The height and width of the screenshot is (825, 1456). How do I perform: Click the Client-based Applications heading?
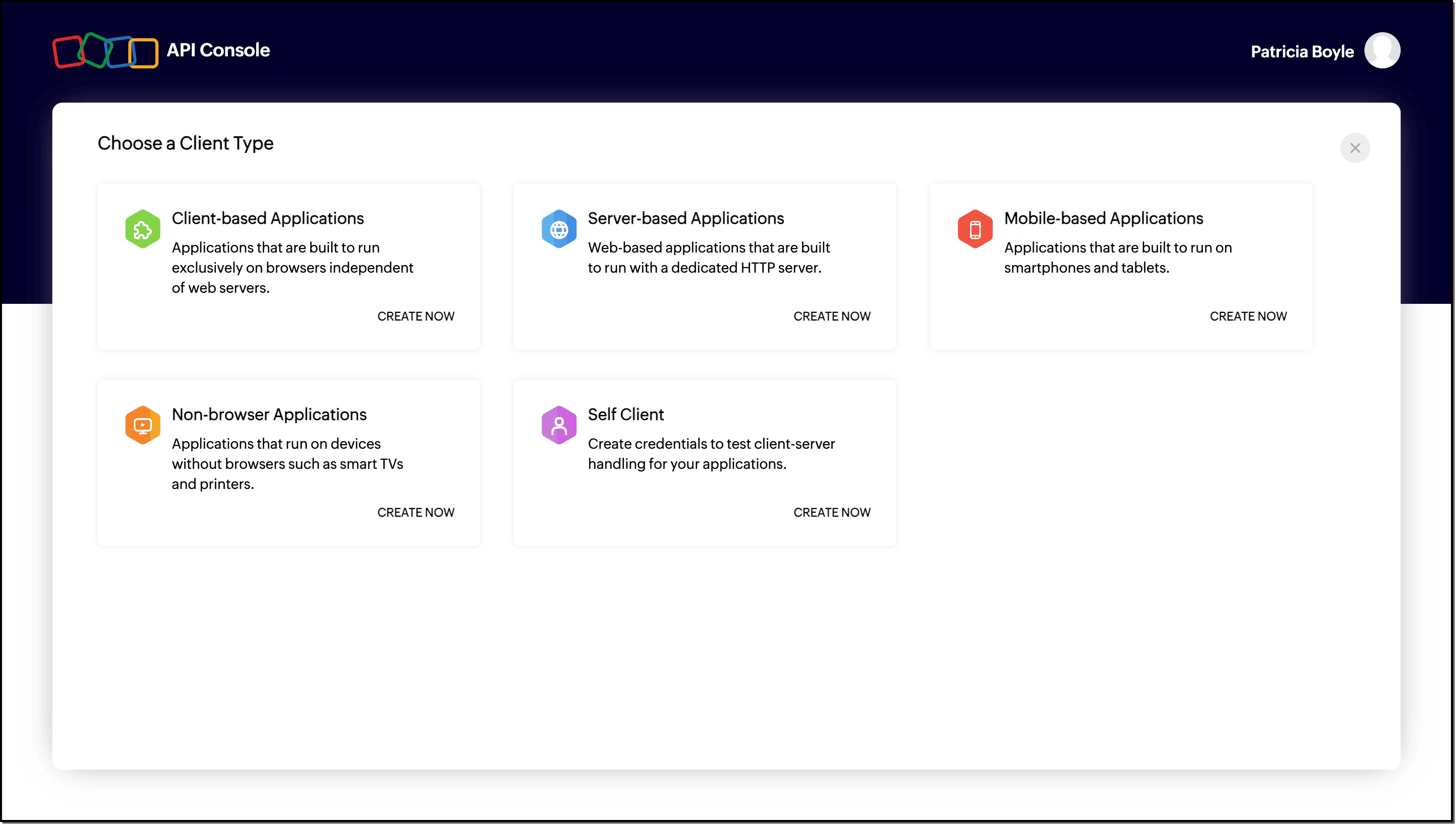point(268,218)
